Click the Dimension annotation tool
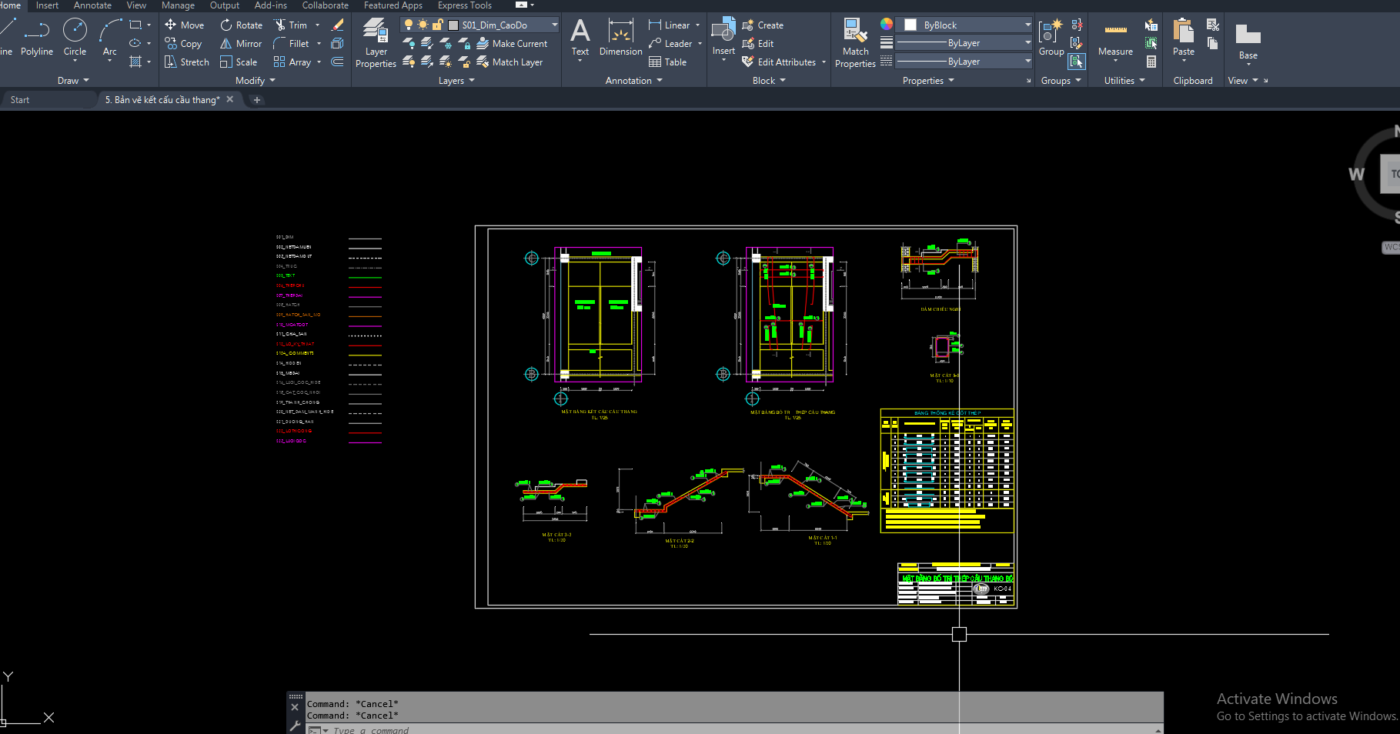The width and height of the screenshot is (1400, 734). (x=621, y=38)
